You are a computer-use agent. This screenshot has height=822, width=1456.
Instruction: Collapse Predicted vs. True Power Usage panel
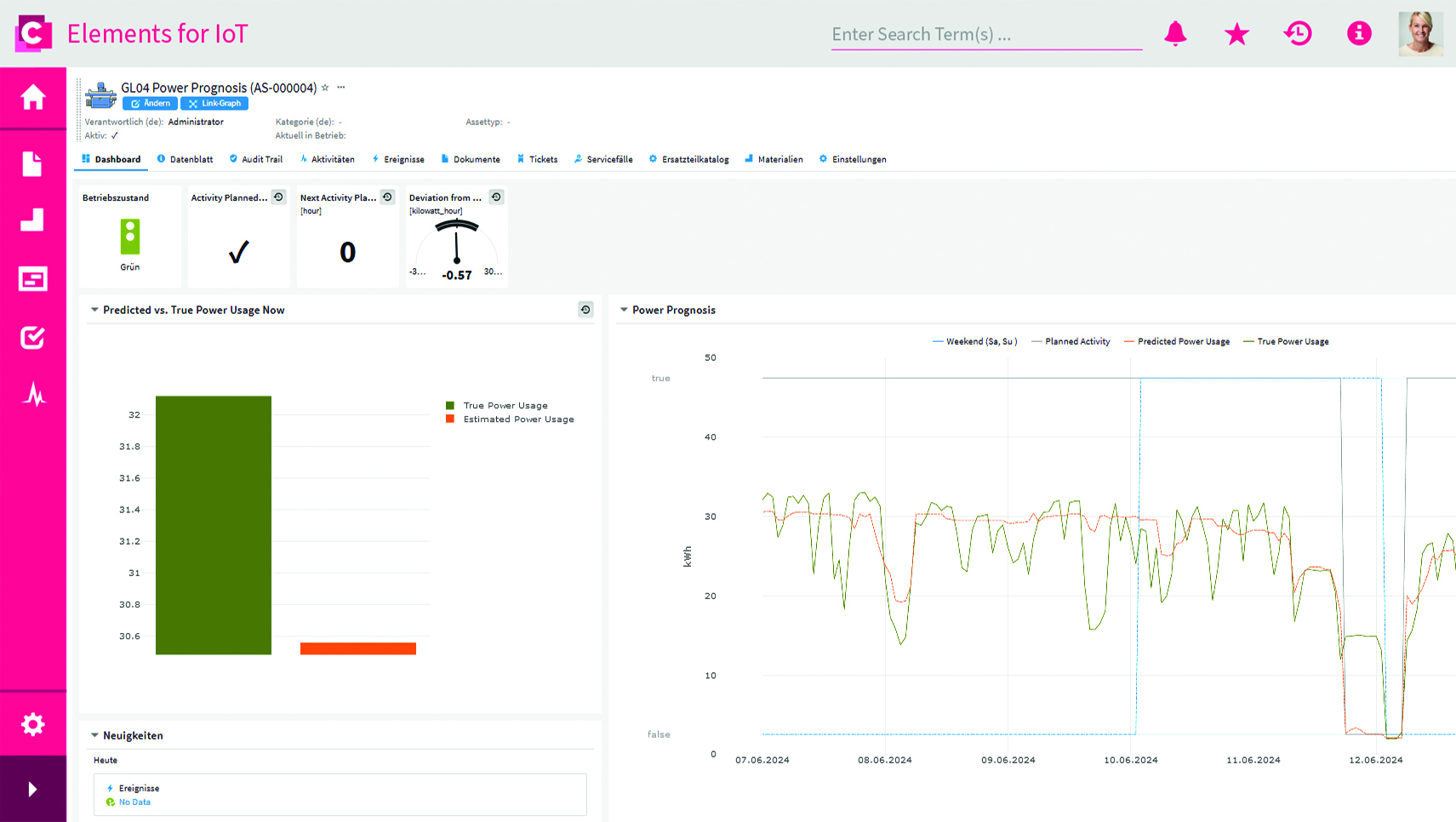pos(94,311)
